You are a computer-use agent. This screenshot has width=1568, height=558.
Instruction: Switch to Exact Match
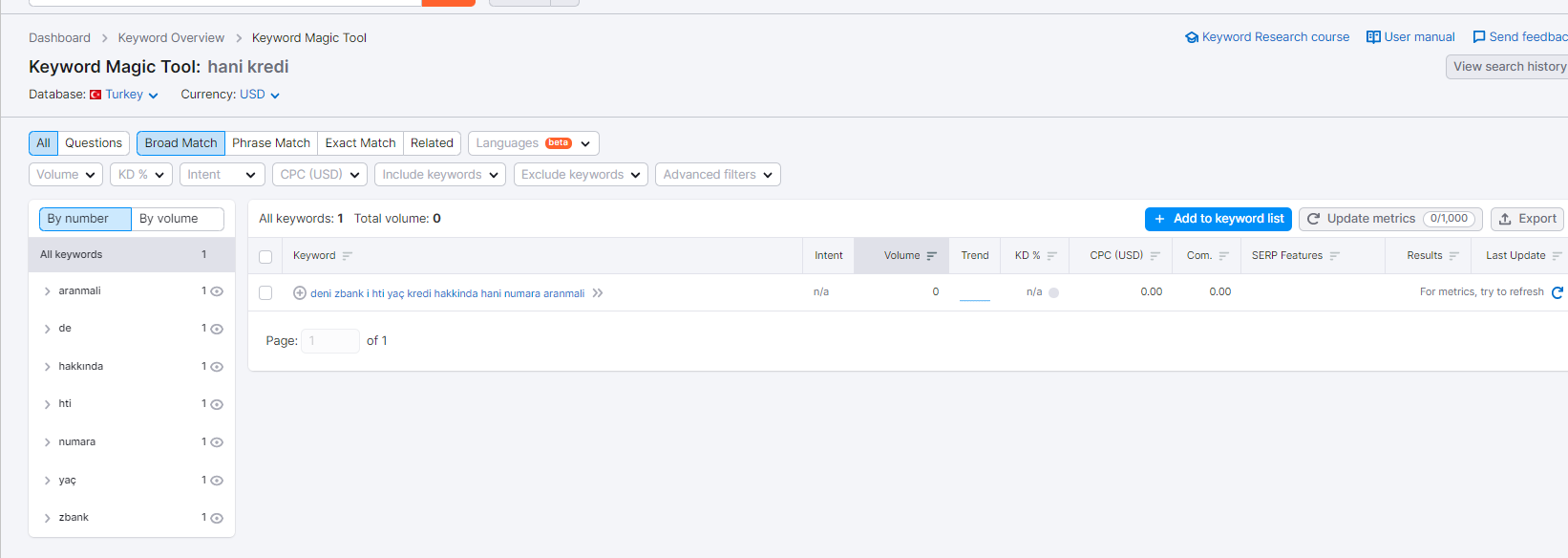tap(361, 143)
